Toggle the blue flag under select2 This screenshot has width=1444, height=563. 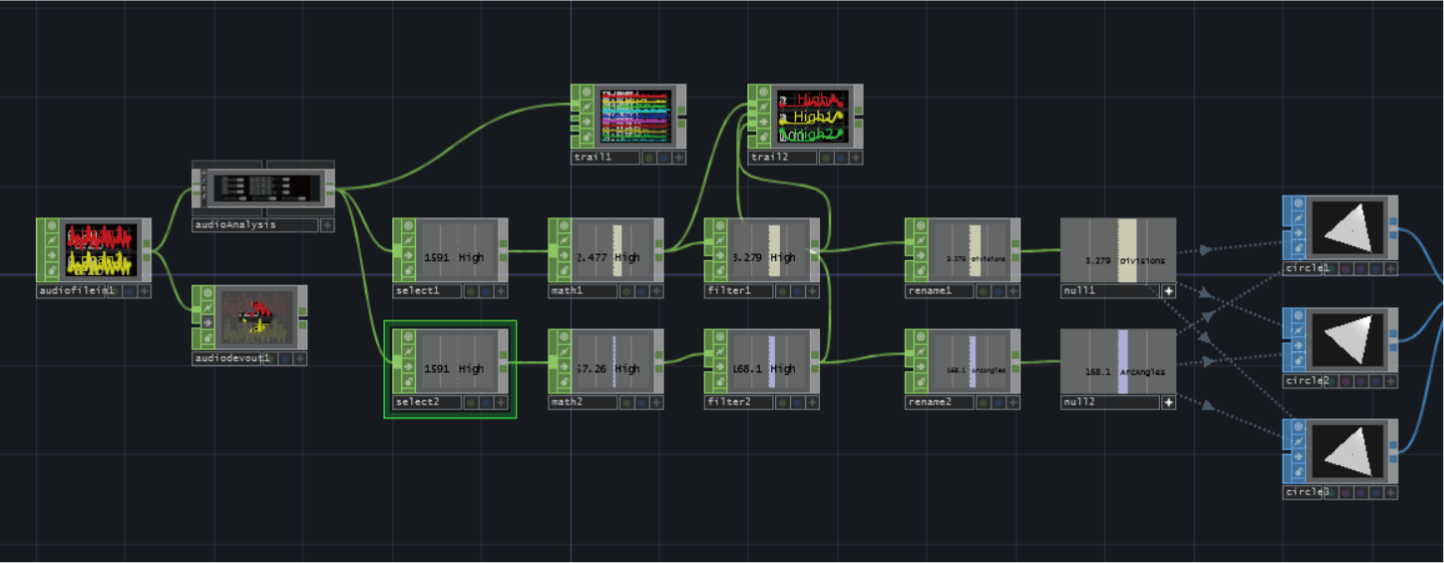[x=484, y=402]
